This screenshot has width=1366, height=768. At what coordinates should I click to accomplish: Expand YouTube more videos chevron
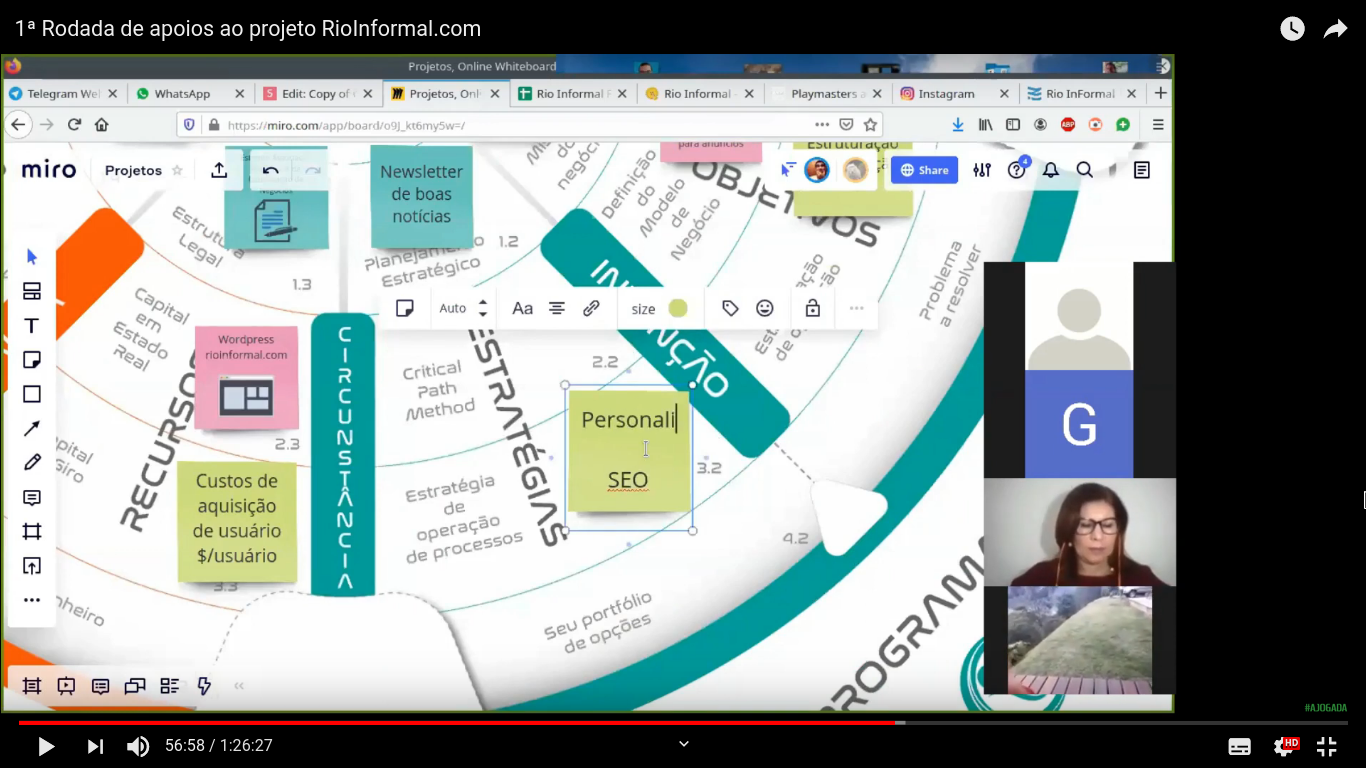coord(684,744)
